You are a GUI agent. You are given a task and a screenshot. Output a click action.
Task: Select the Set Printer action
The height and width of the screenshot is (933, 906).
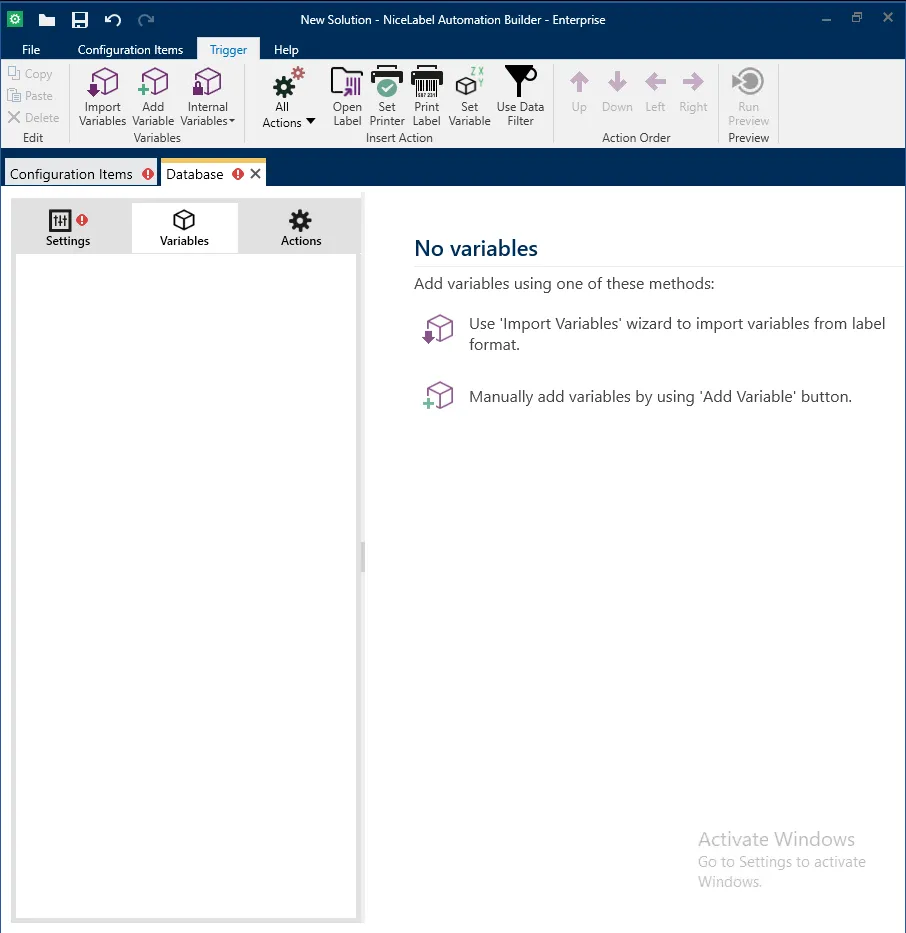point(386,95)
